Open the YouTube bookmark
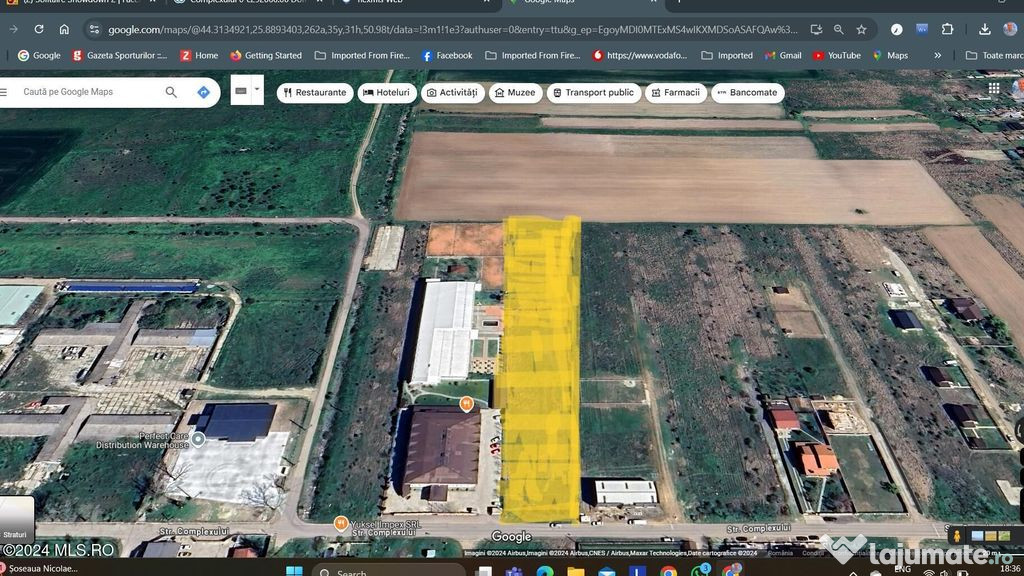The image size is (1024, 576). tap(837, 56)
